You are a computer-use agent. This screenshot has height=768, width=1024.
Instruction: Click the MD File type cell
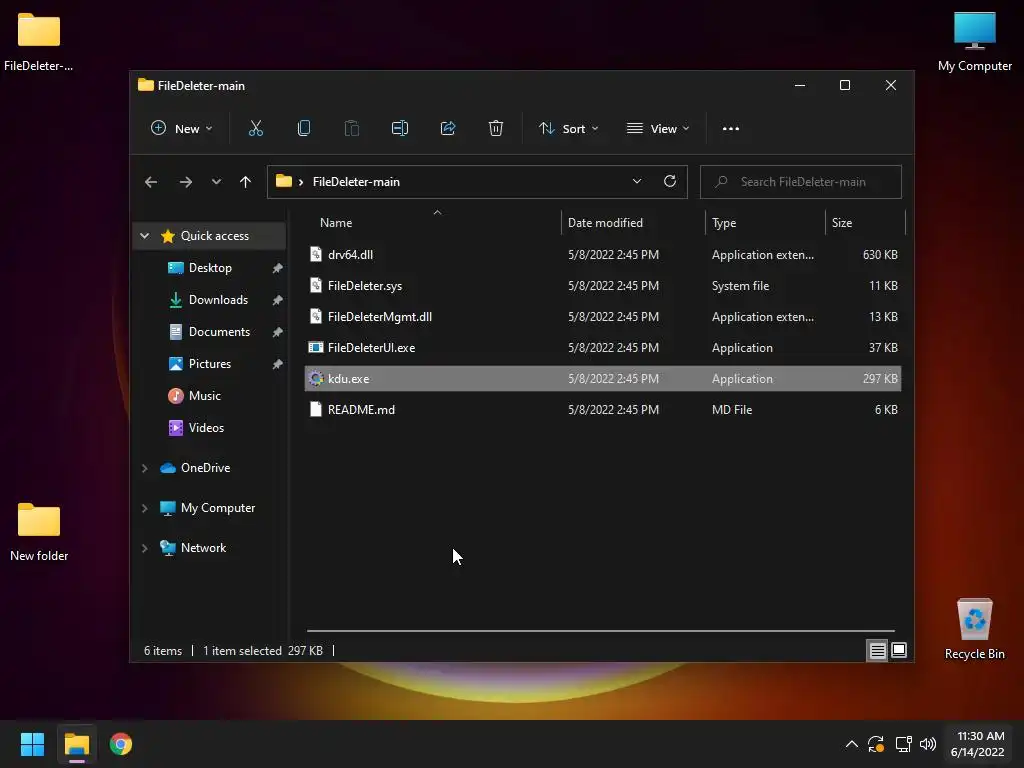tap(731, 410)
